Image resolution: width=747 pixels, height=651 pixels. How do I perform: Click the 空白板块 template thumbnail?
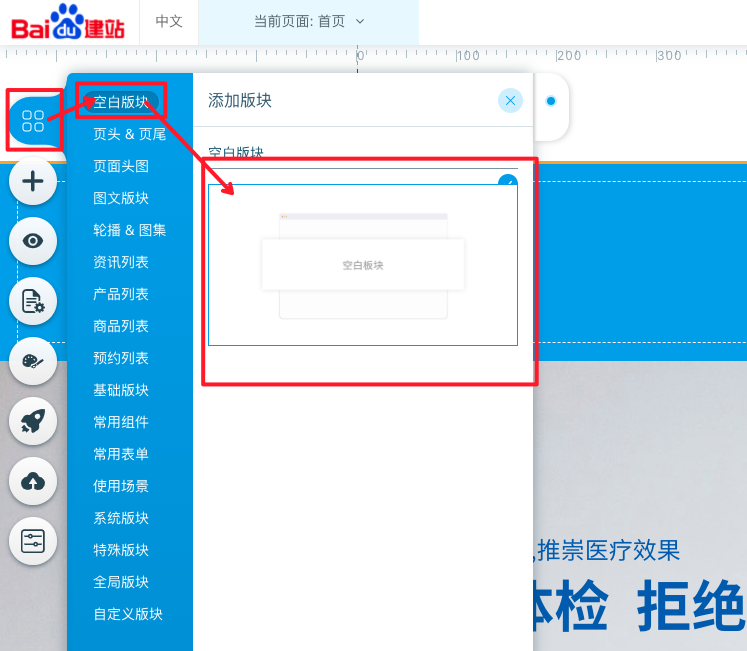click(362, 265)
